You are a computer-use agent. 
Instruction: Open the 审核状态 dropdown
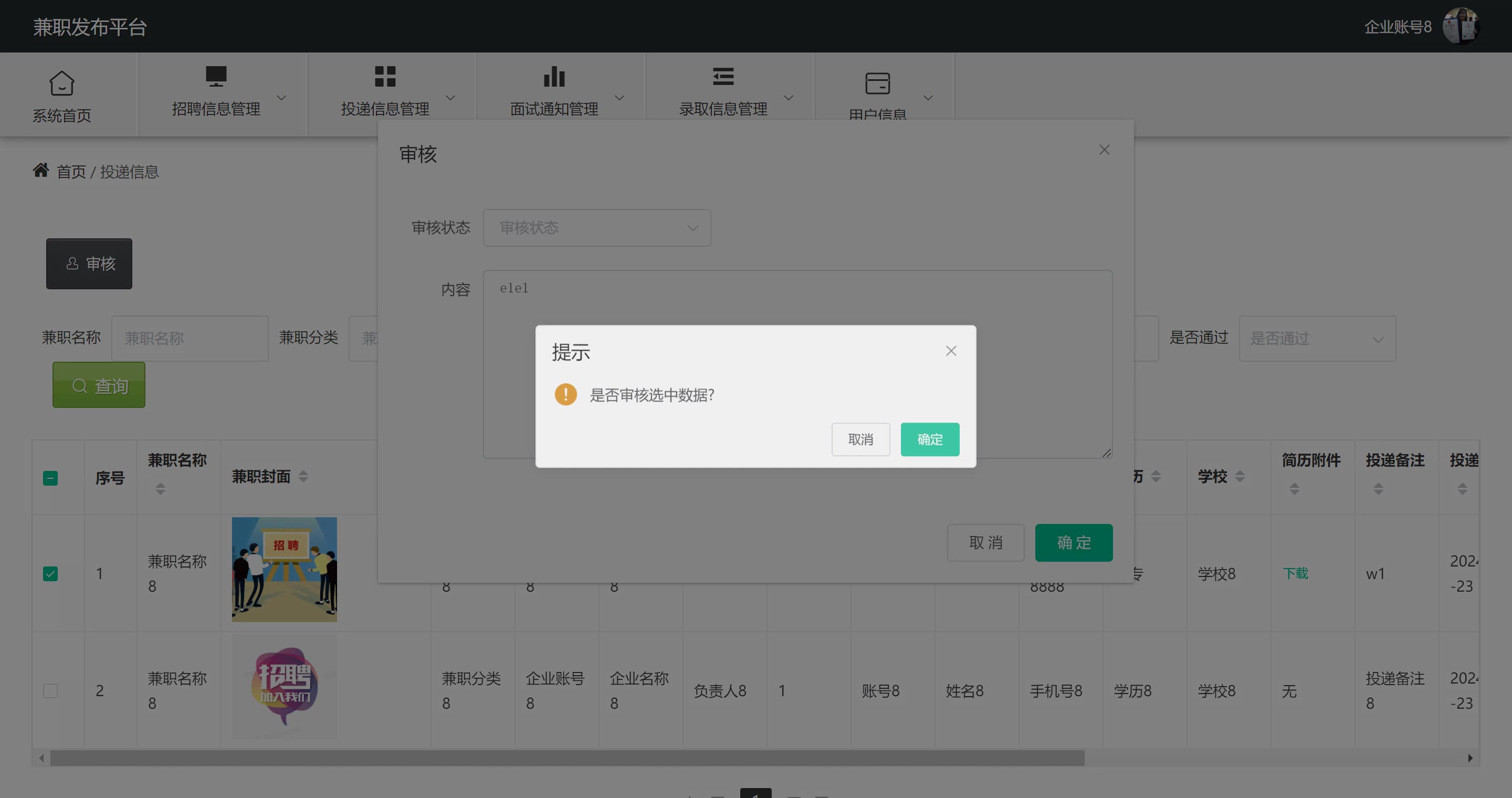click(x=596, y=228)
